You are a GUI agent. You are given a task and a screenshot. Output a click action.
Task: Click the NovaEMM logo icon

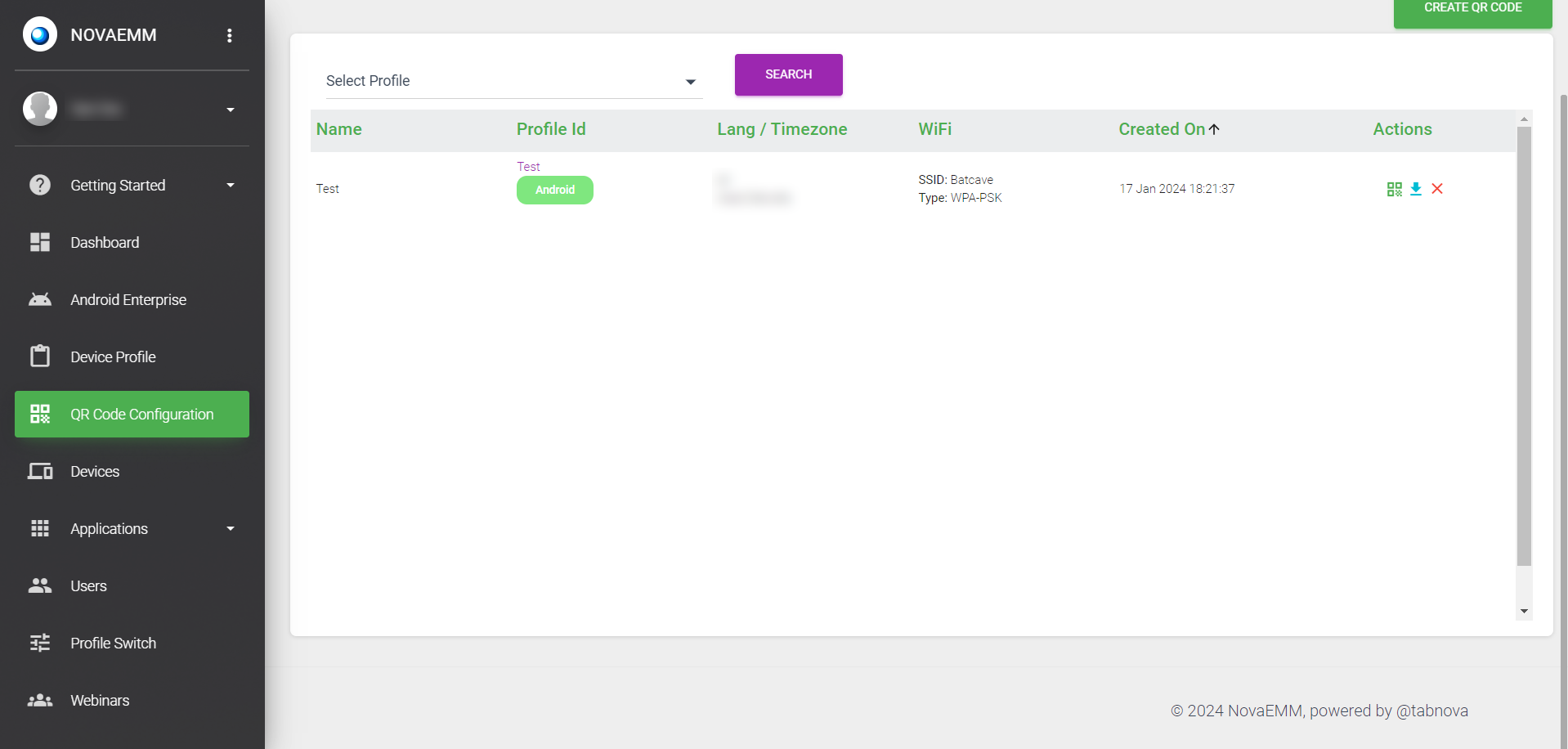click(40, 35)
